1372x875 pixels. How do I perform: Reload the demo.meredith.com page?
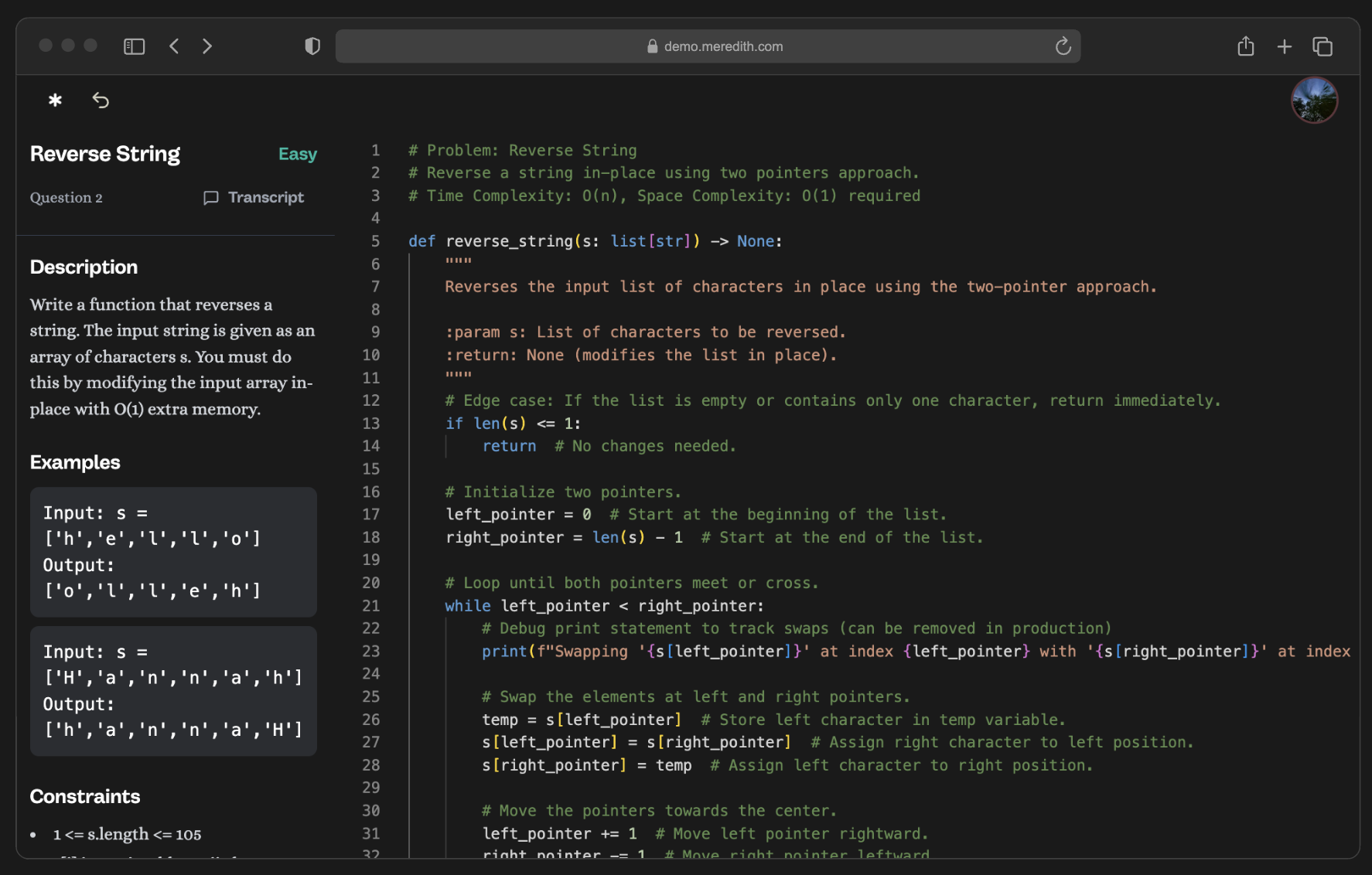1063,46
